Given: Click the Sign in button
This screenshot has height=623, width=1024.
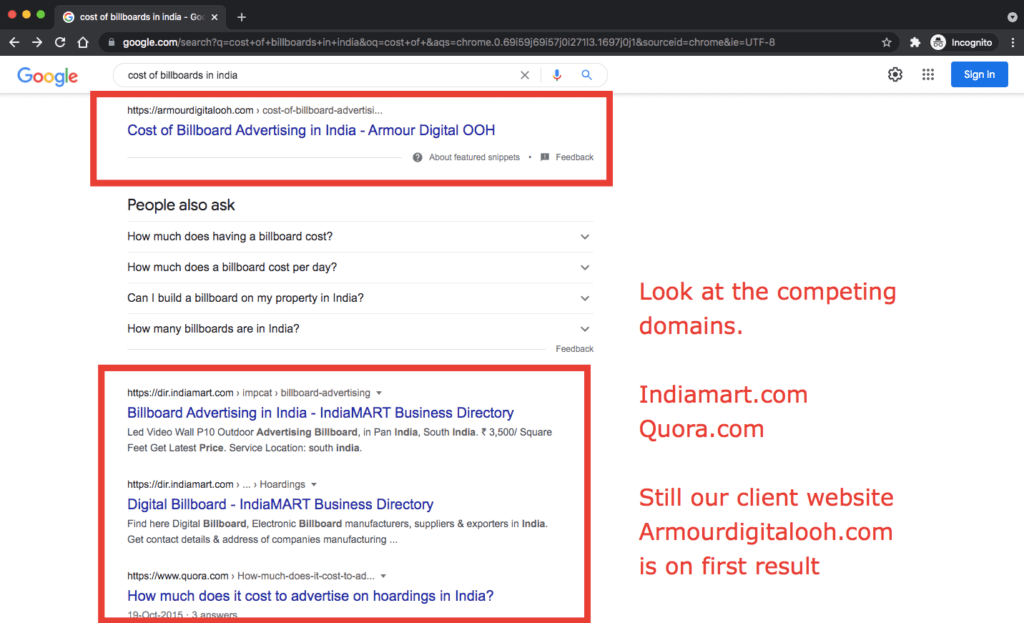Looking at the screenshot, I should (x=979, y=74).
